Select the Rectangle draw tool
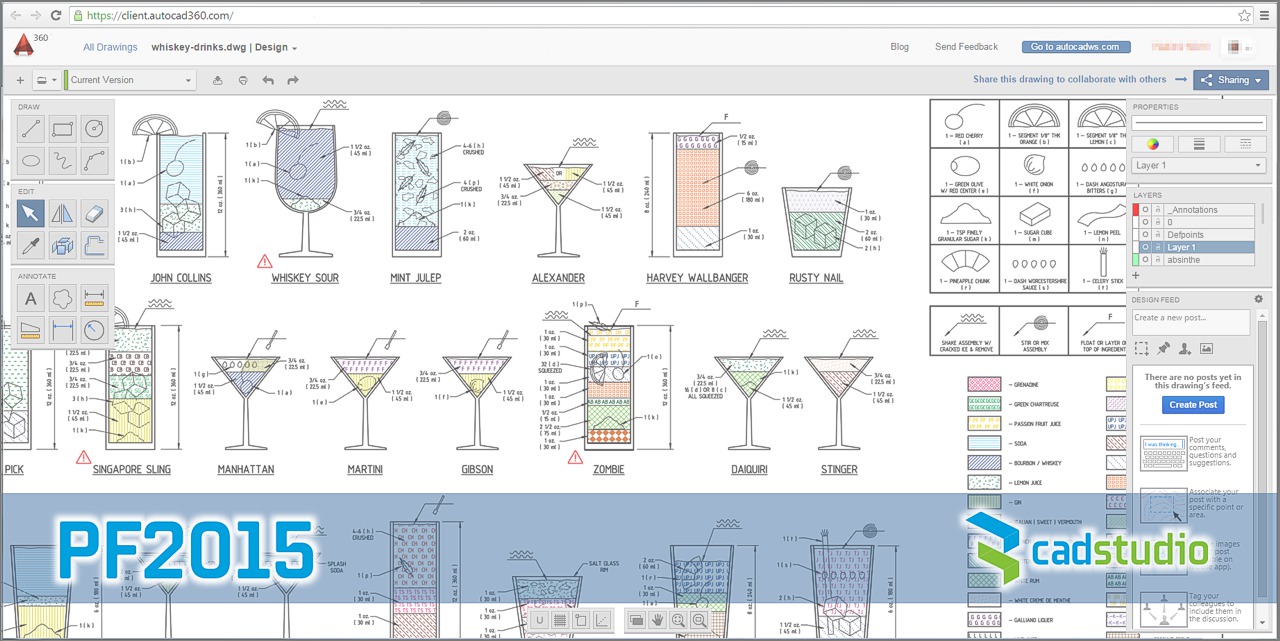 (x=62, y=128)
